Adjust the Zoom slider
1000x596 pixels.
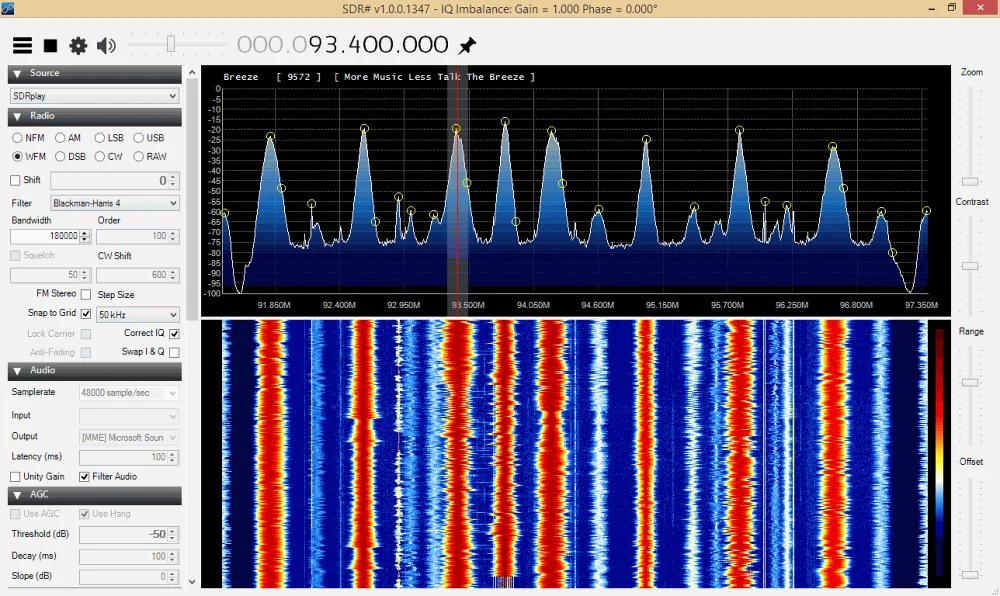pyautogui.click(x=970, y=181)
